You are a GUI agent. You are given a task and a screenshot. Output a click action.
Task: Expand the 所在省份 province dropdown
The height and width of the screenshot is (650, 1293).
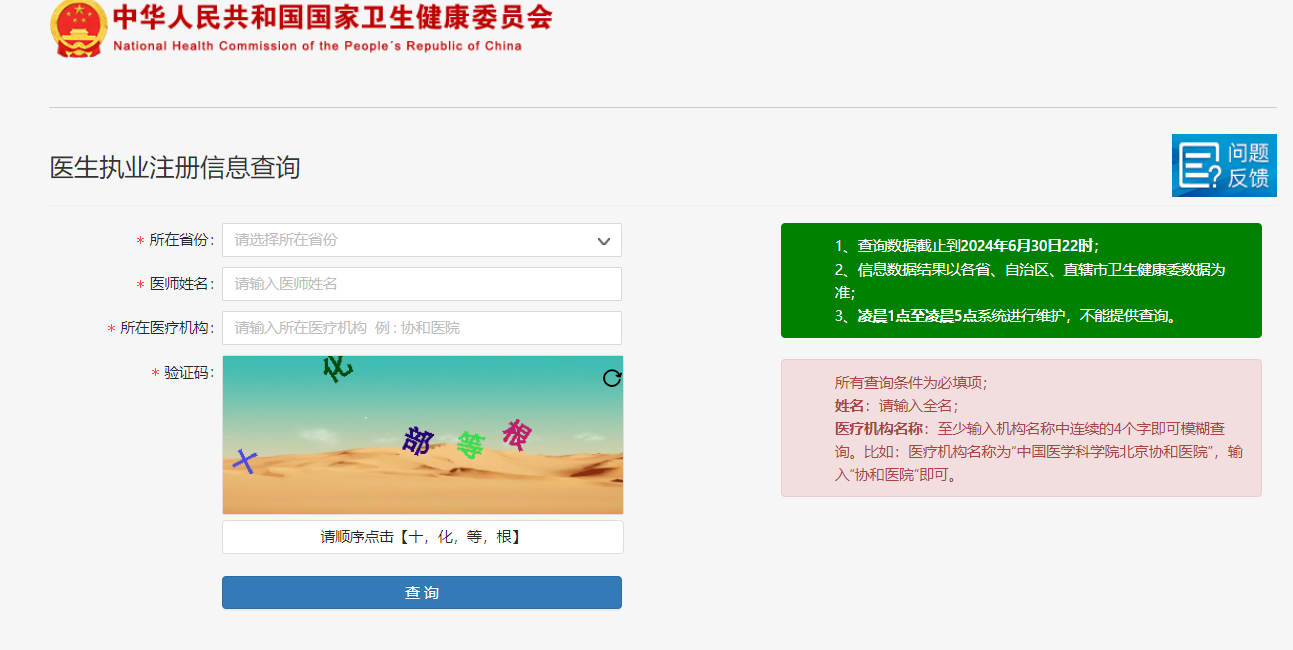(421, 240)
